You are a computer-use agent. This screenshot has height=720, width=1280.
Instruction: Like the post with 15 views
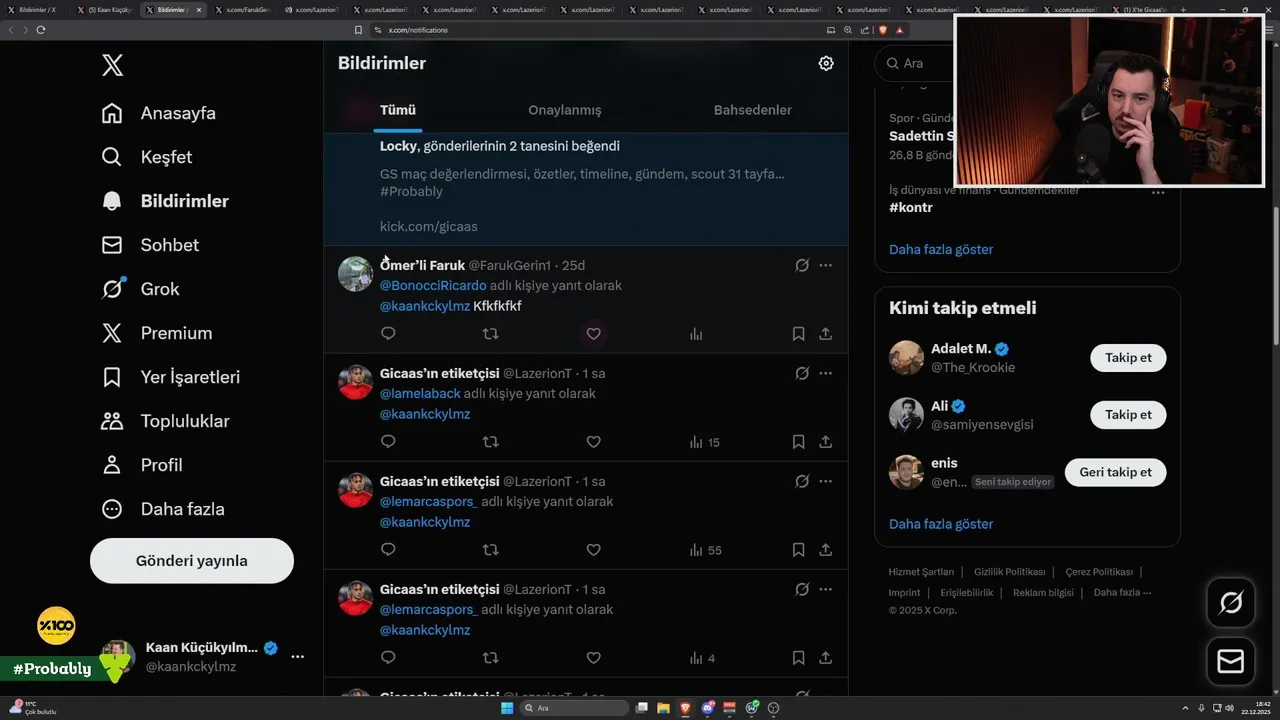593,442
